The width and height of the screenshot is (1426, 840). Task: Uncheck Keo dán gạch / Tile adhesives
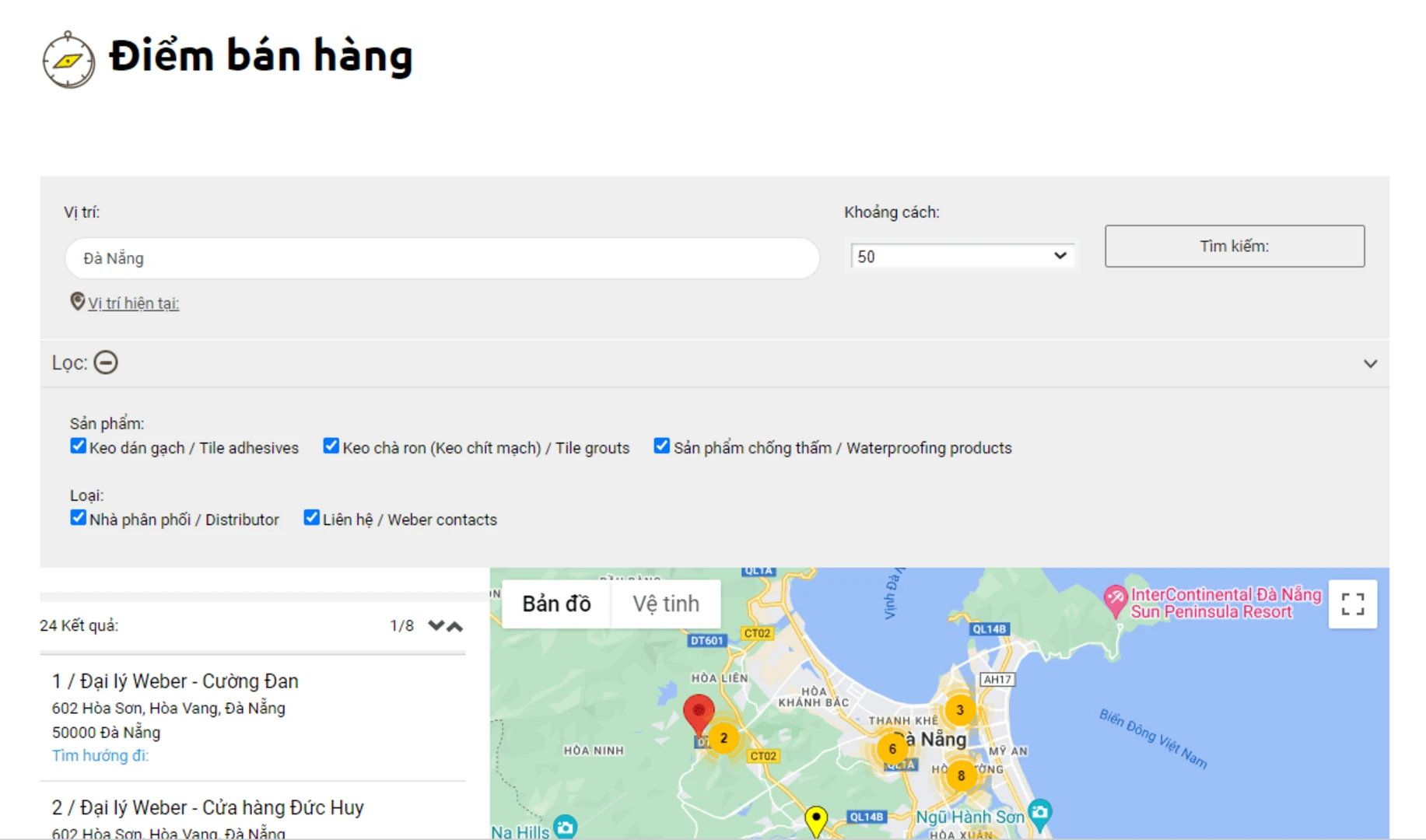pos(78,446)
